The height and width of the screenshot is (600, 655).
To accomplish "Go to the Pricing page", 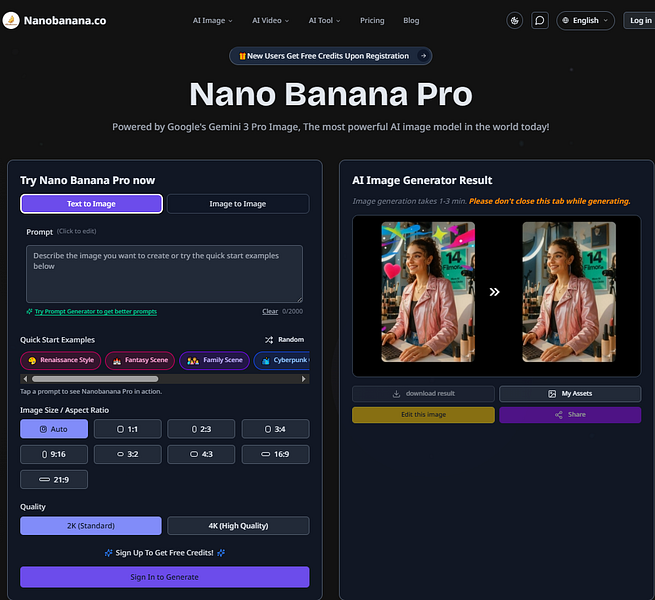I will click(x=372, y=20).
